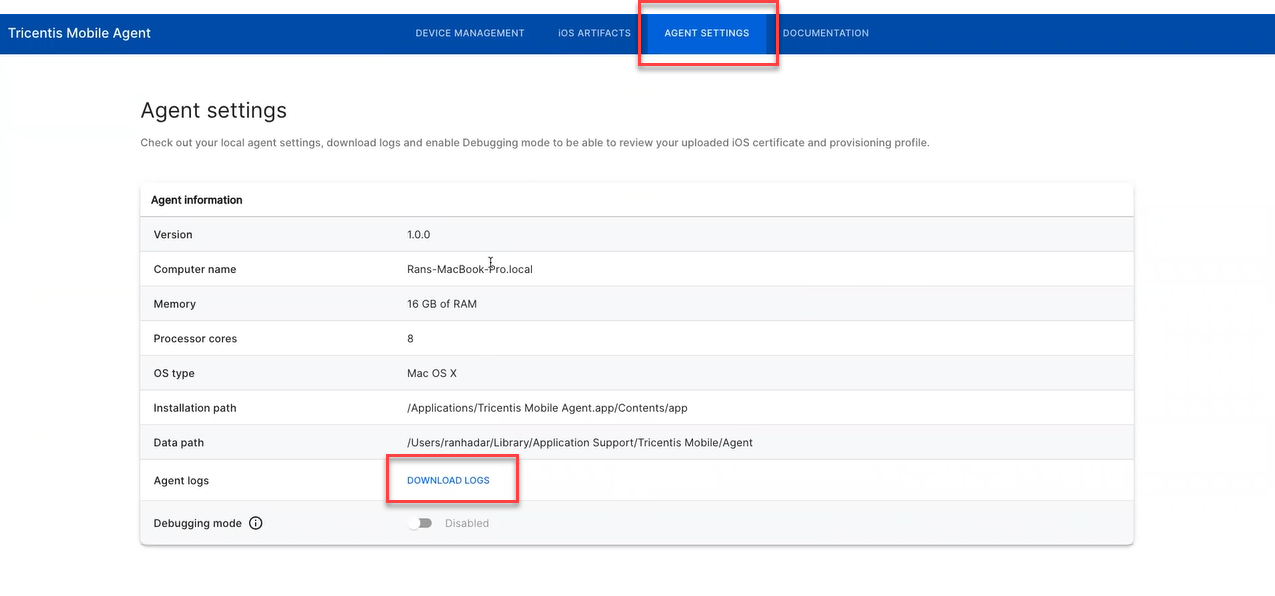Show Debugging mode info icon tooltip
This screenshot has height=596, width=1275.
tap(256, 523)
